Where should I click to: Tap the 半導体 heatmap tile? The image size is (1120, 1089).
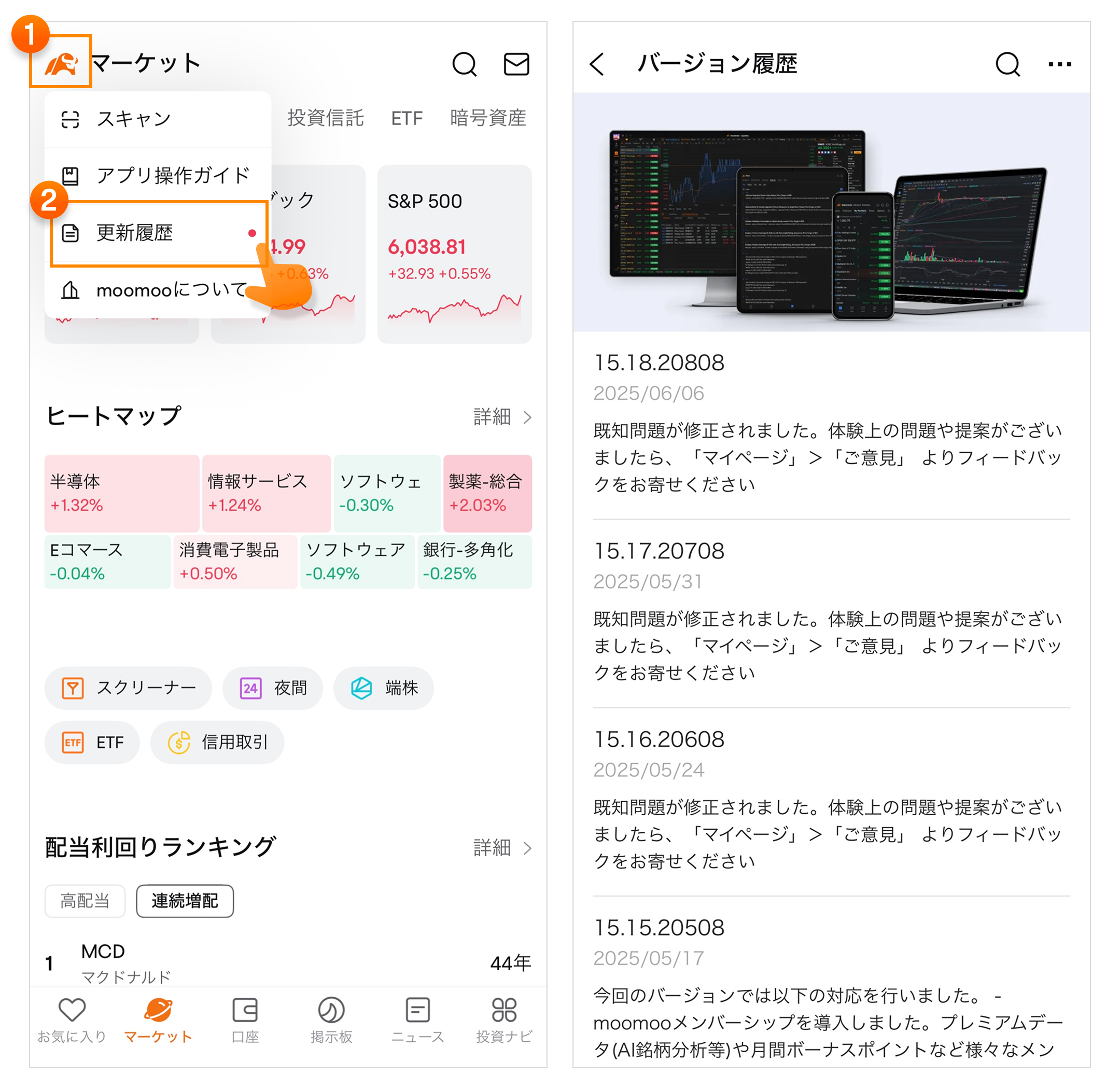point(121,493)
